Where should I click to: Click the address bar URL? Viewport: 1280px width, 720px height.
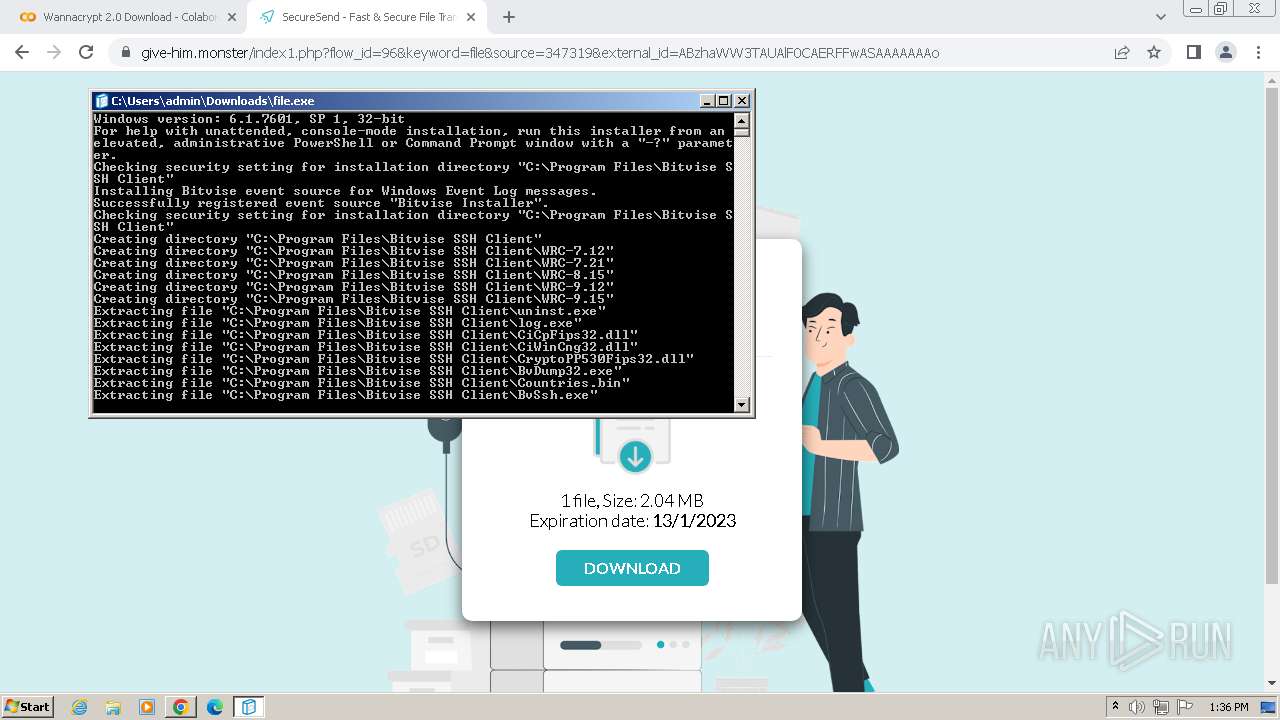click(x=540, y=53)
